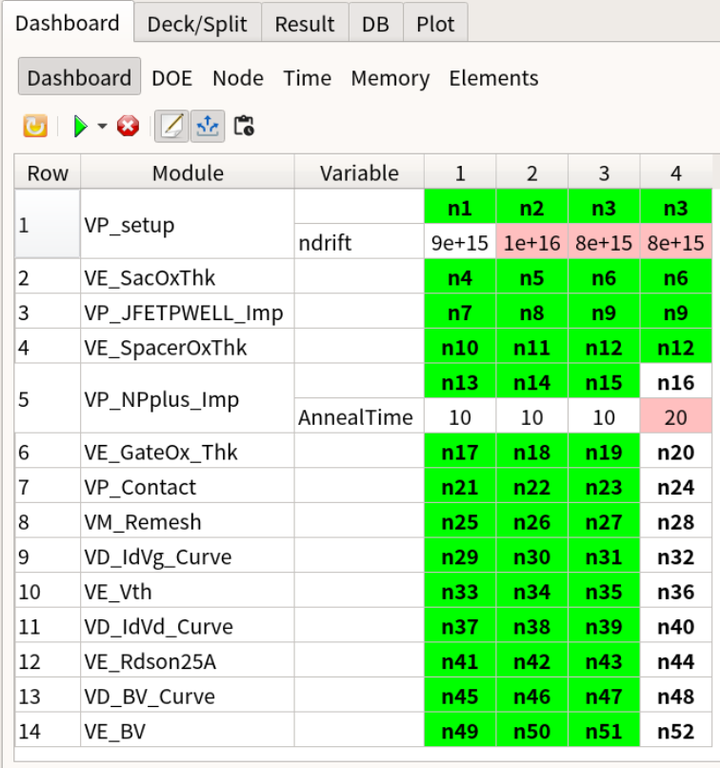720x768 pixels.
Task: Click the clipboard clock icon
Action: [x=243, y=126]
